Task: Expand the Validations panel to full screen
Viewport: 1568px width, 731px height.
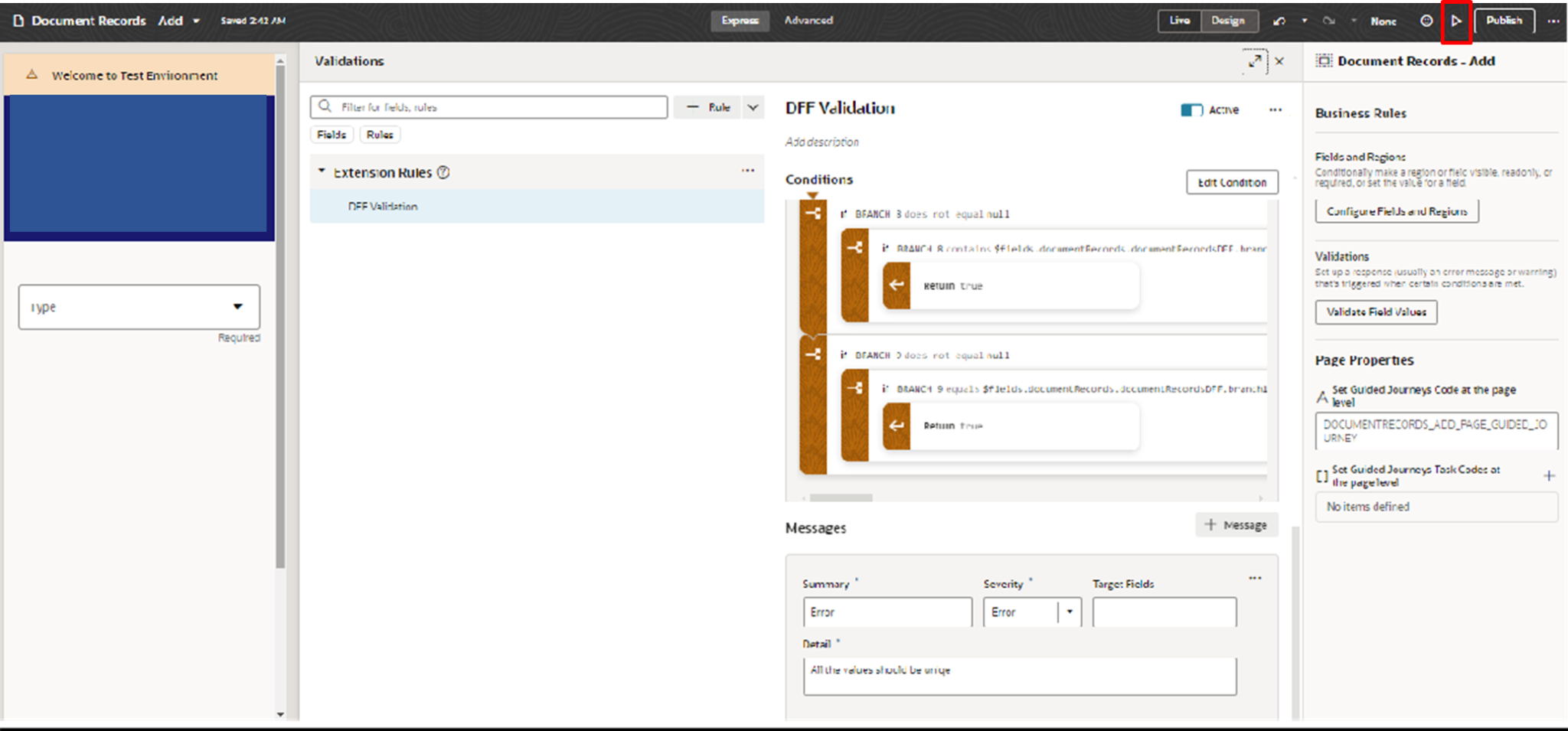Action: click(x=1255, y=61)
